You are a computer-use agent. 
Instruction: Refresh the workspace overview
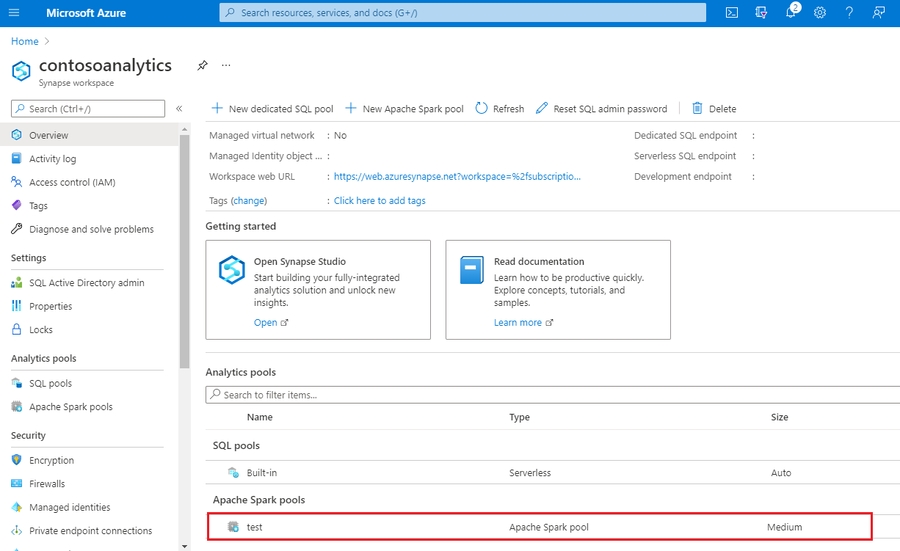[x=499, y=108]
